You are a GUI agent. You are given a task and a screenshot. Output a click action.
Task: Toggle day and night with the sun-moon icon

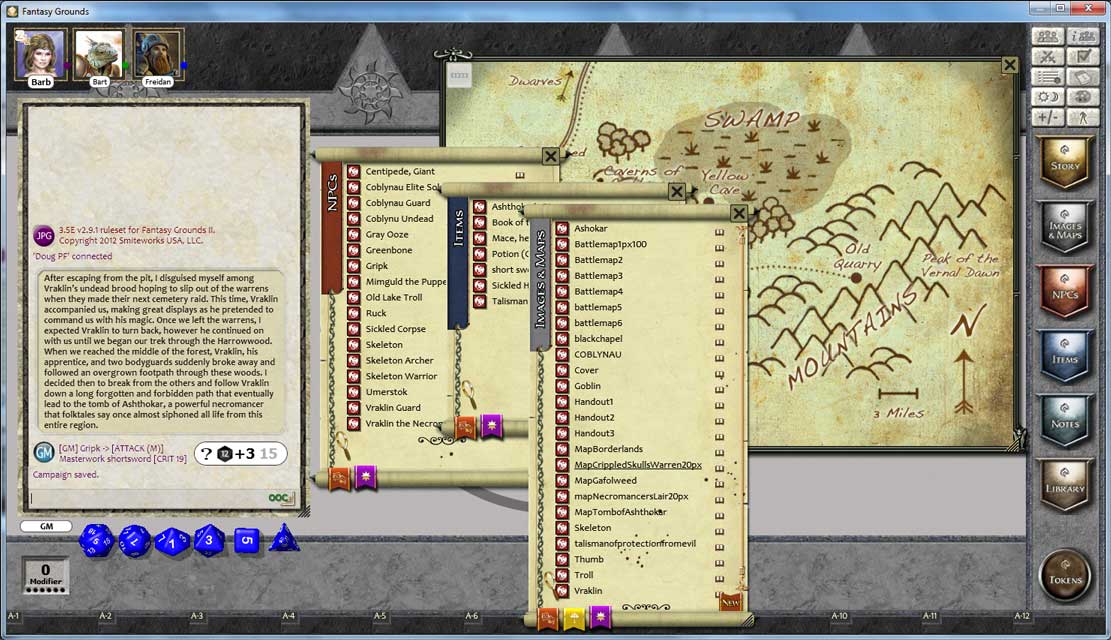click(1047, 96)
